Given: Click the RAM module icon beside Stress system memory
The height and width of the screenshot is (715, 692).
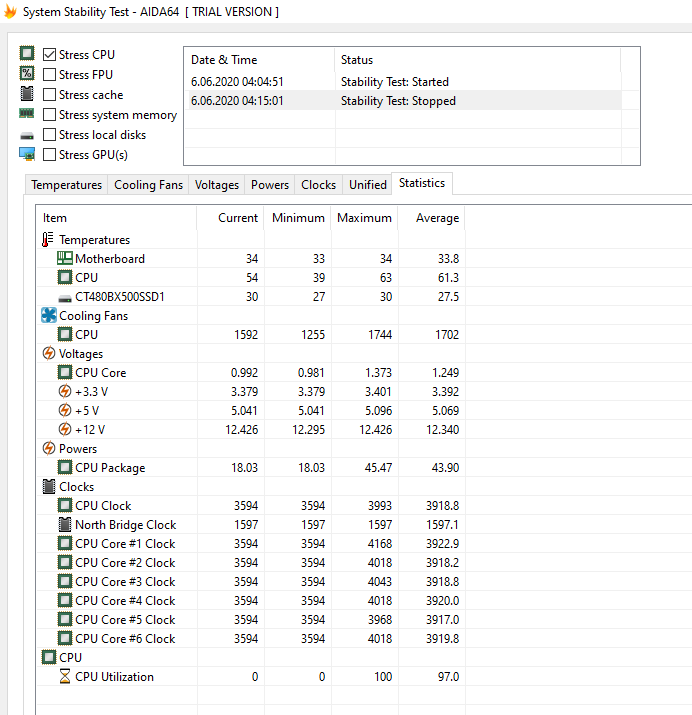Looking at the screenshot, I should 27,114.
